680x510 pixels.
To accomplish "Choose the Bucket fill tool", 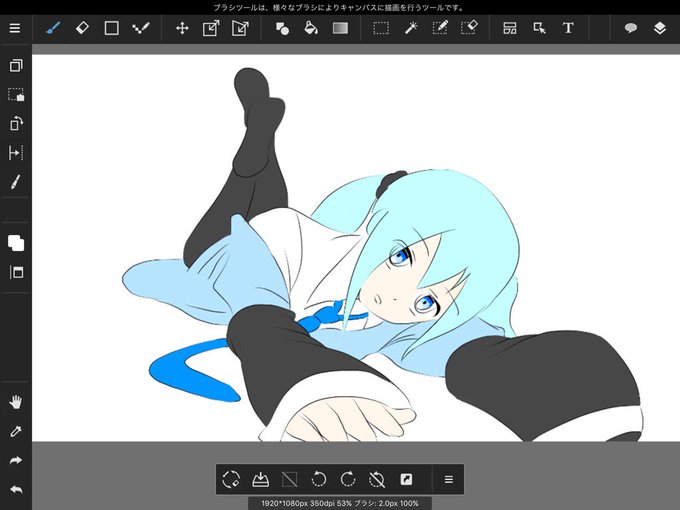I will click(x=311, y=28).
